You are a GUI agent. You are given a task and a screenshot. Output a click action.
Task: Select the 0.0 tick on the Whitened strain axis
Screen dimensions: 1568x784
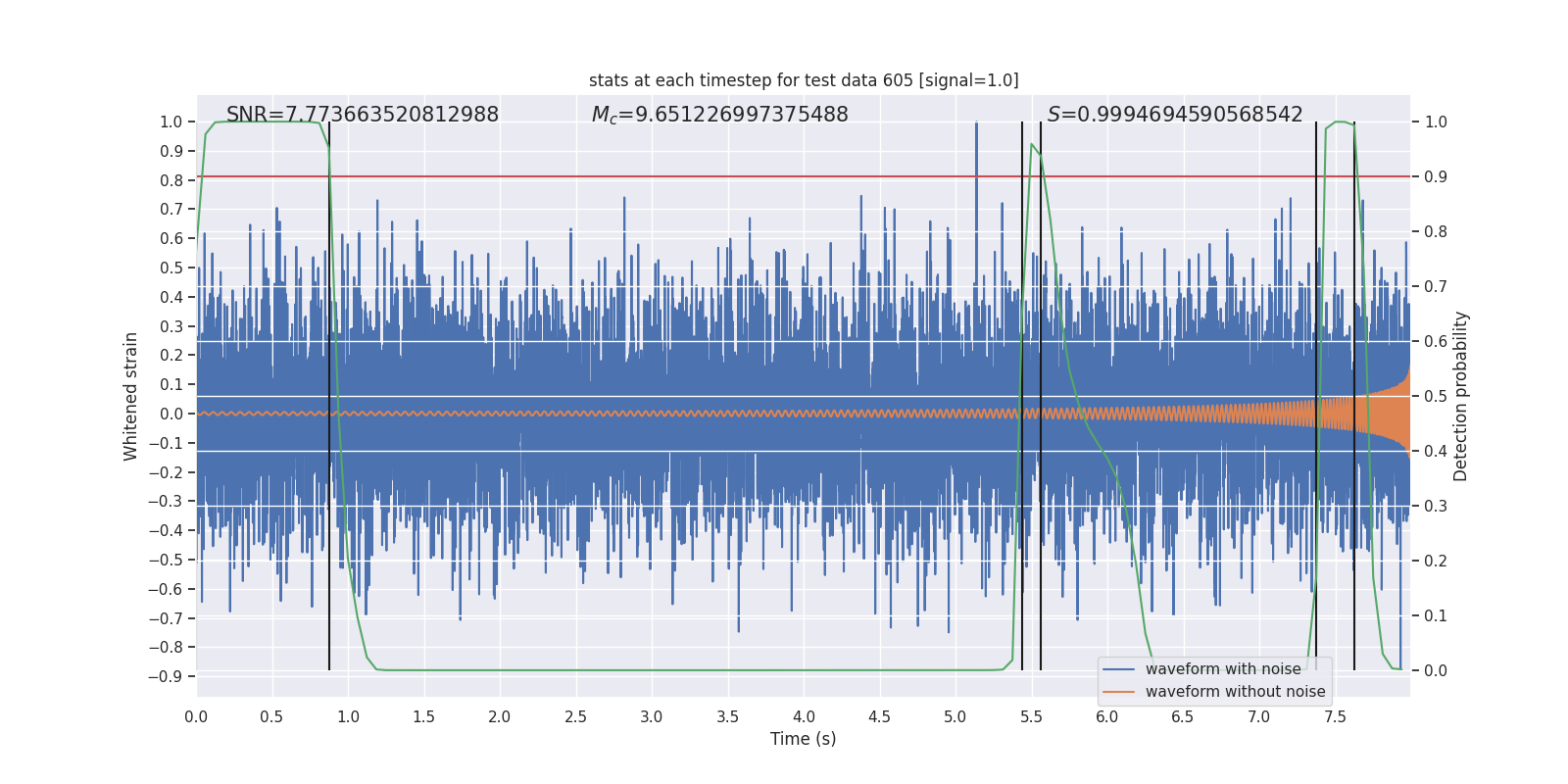pyautogui.click(x=171, y=414)
